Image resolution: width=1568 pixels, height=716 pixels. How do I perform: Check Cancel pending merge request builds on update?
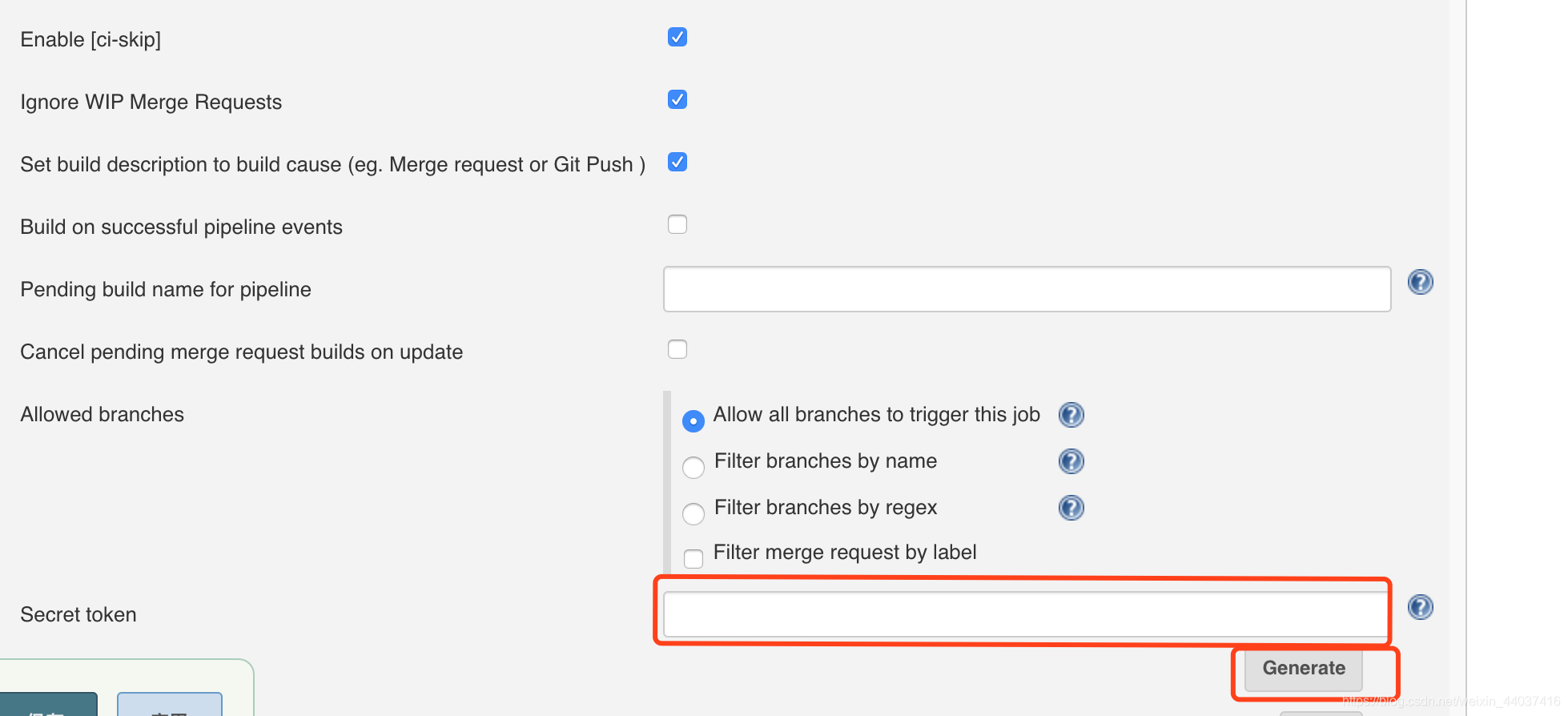click(677, 349)
